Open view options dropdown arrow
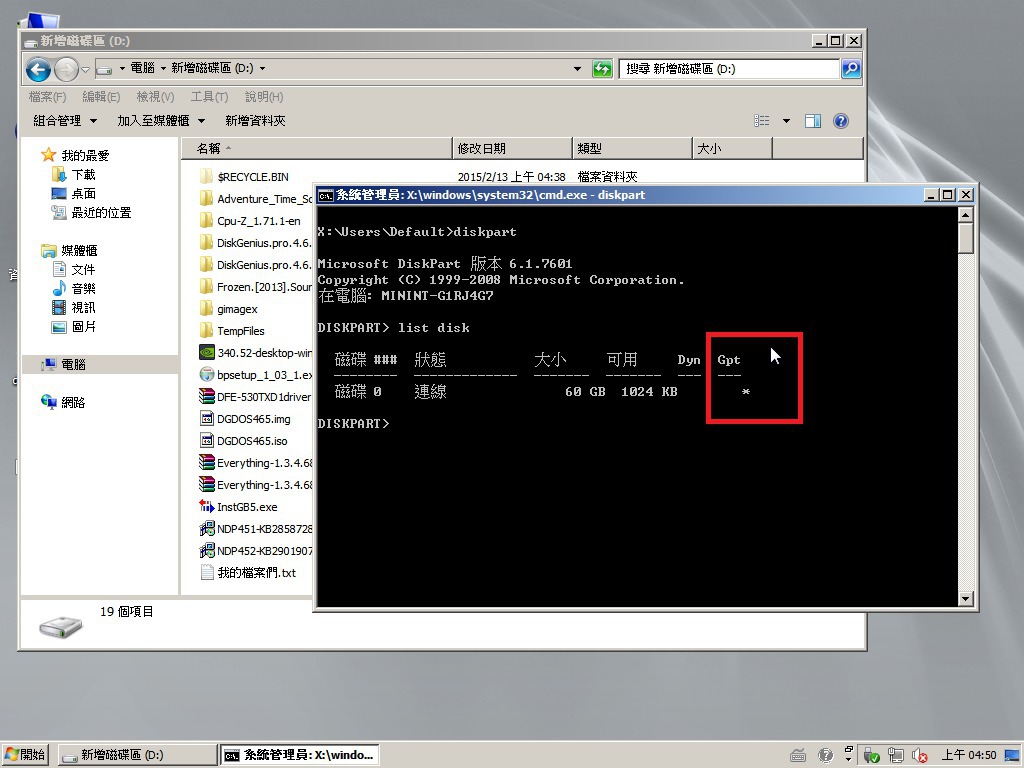This screenshot has height=768, width=1024. click(x=786, y=121)
